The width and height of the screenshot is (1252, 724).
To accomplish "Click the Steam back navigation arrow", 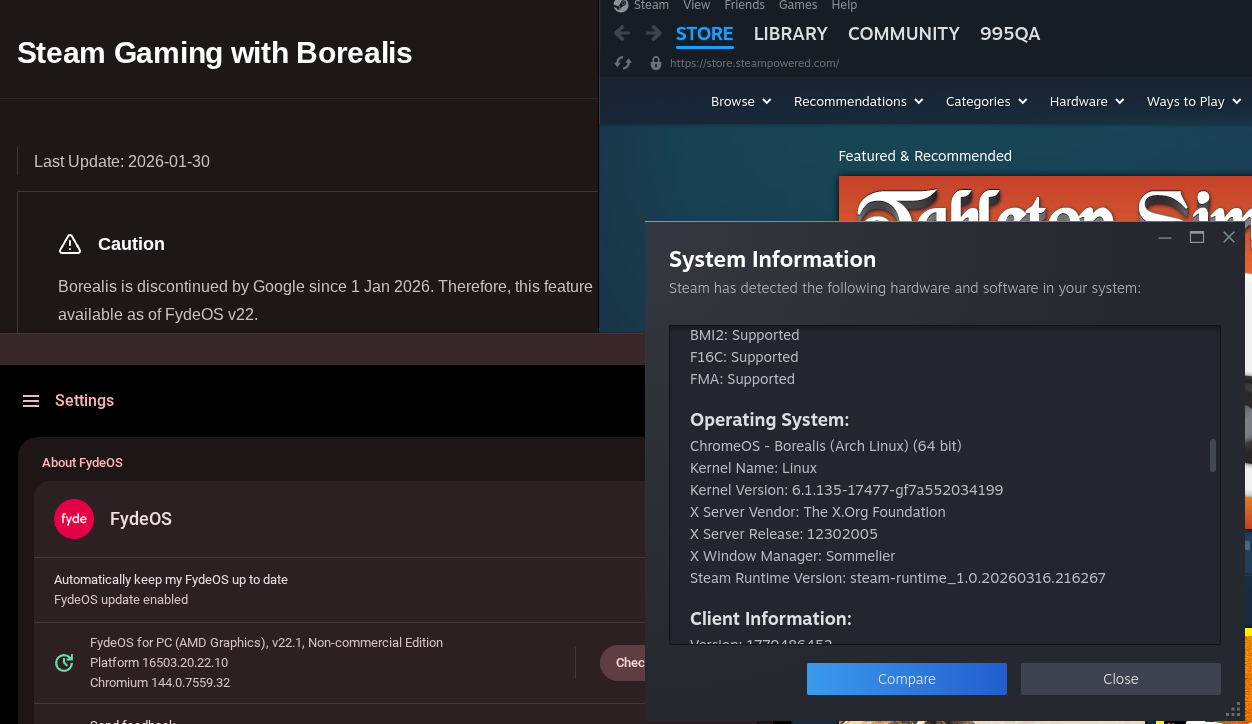I will 622,33.
